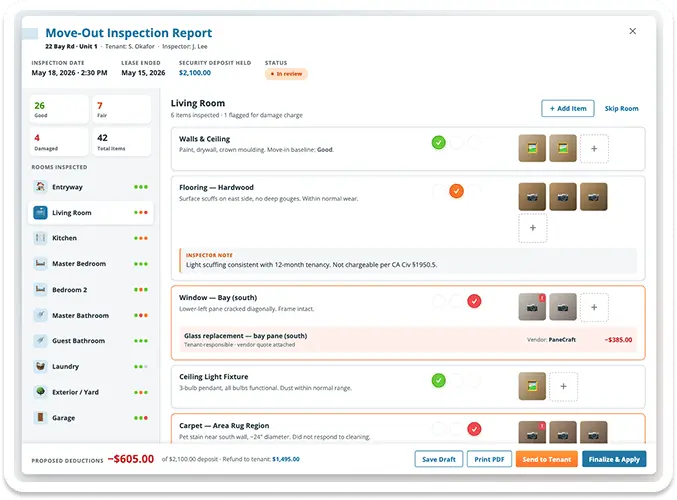Open flagged first Window Bay photo

click(532, 307)
